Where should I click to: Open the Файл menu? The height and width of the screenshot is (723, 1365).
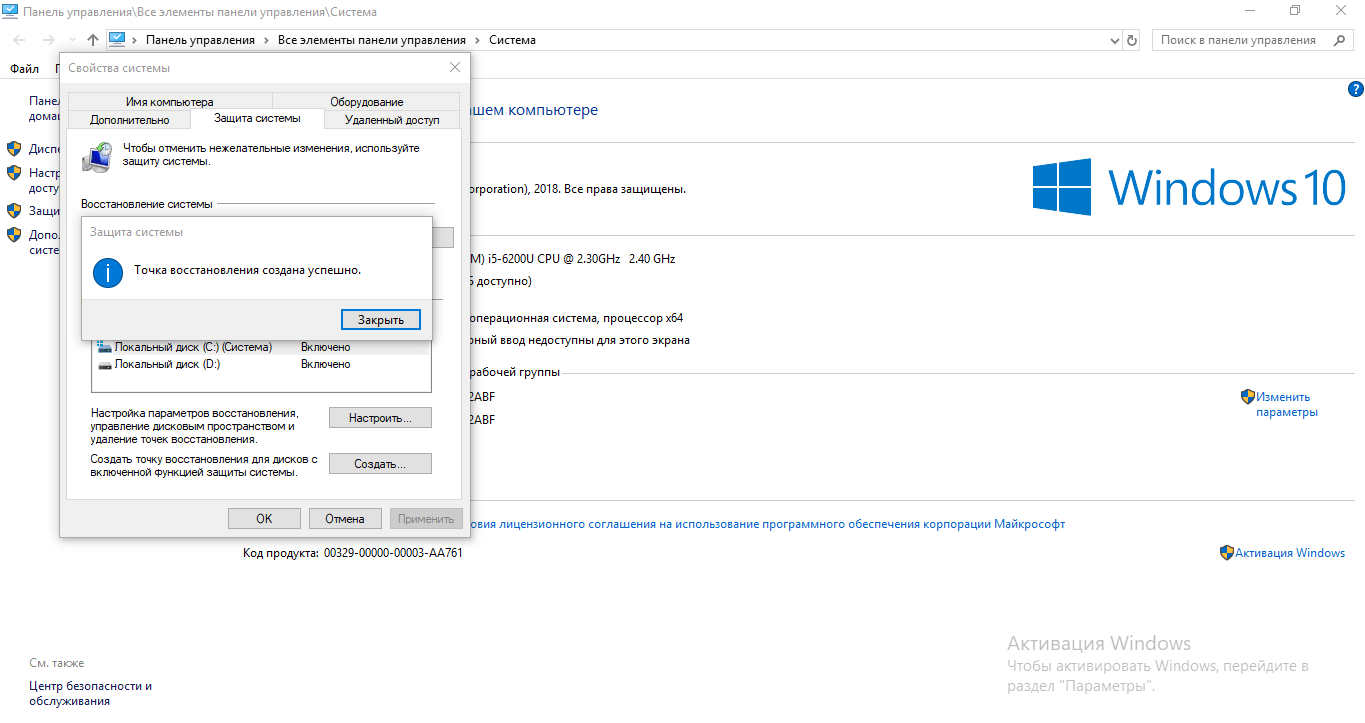(x=24, y=69)
